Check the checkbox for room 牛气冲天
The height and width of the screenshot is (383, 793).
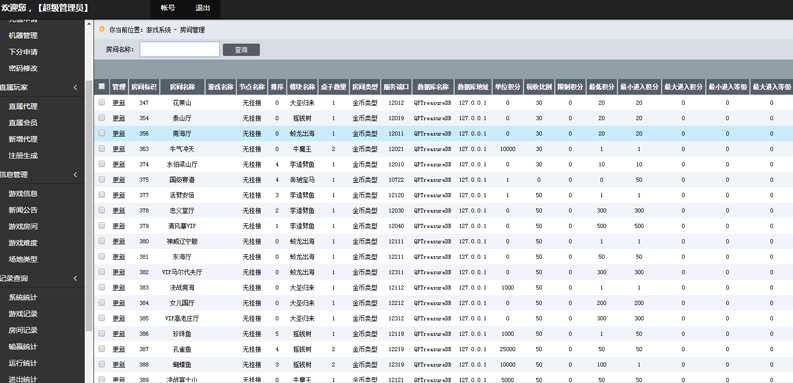point(102,149)
